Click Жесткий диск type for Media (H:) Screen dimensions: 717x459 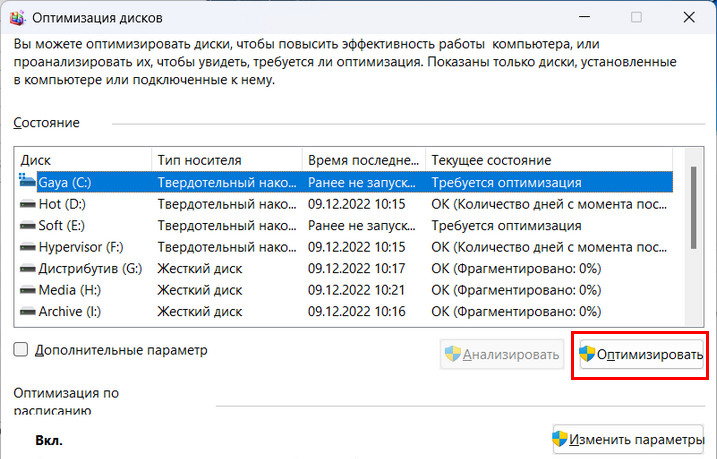coord(200,290)
